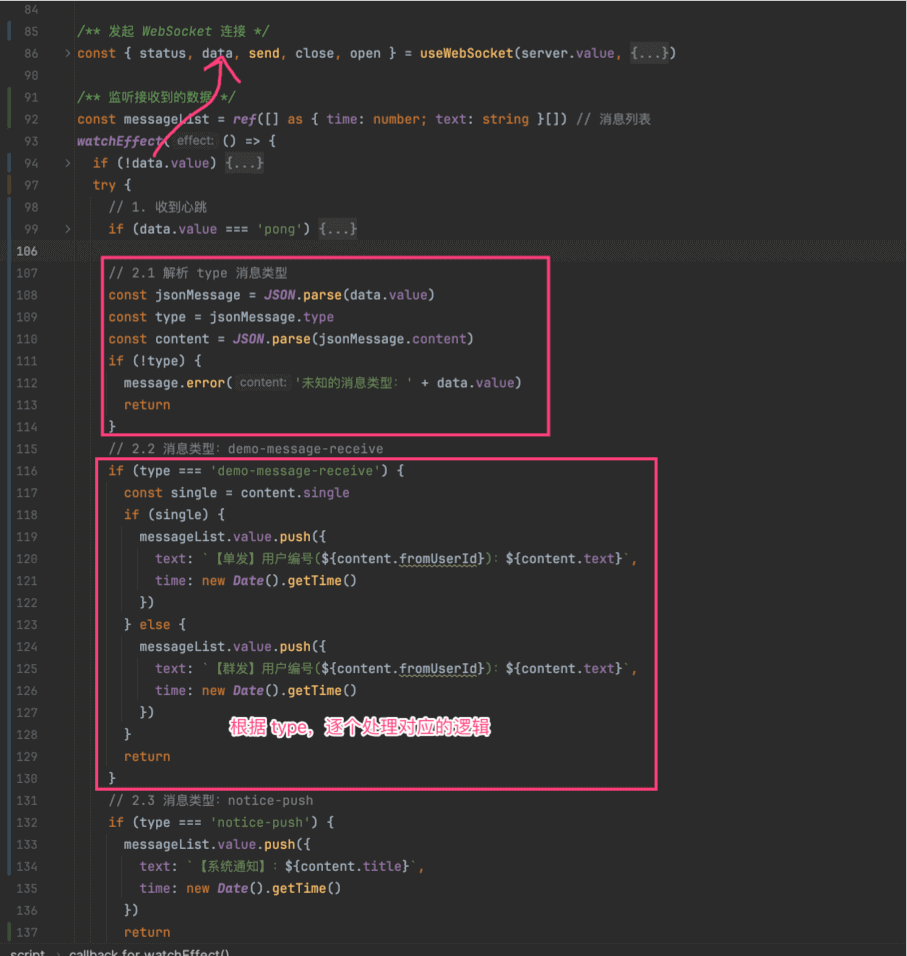This screenshot has height=956, width=907.
Task: Click the fold arrow in the gutter at line 99
Action: [x=68, y=228]
